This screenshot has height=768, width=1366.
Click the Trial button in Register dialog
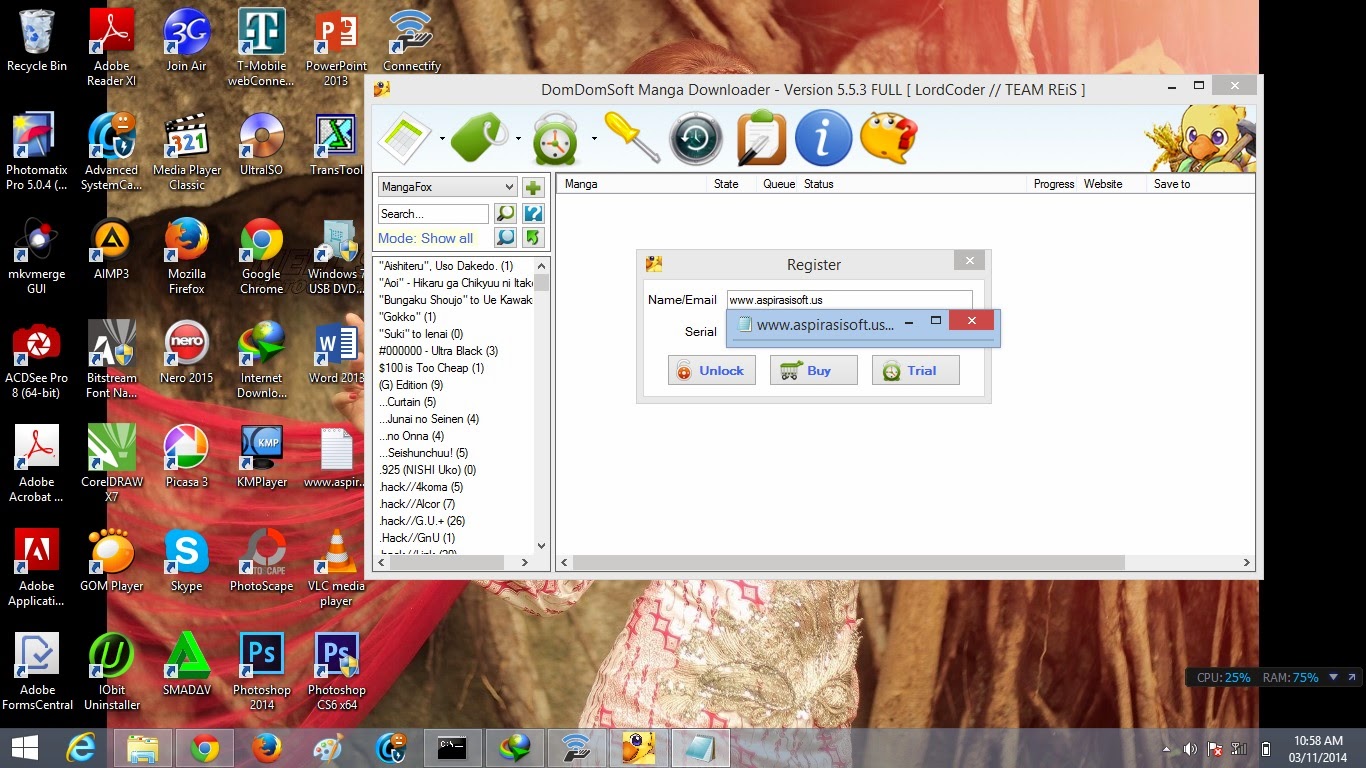915,370
